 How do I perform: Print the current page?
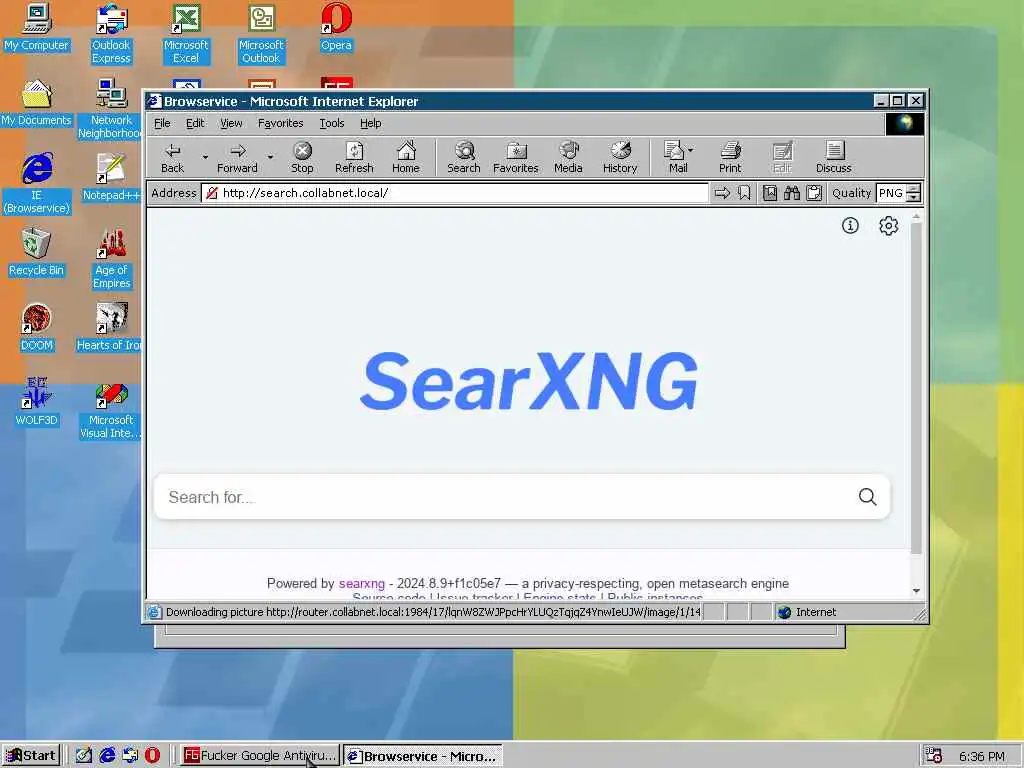click(x=730, y=157)
